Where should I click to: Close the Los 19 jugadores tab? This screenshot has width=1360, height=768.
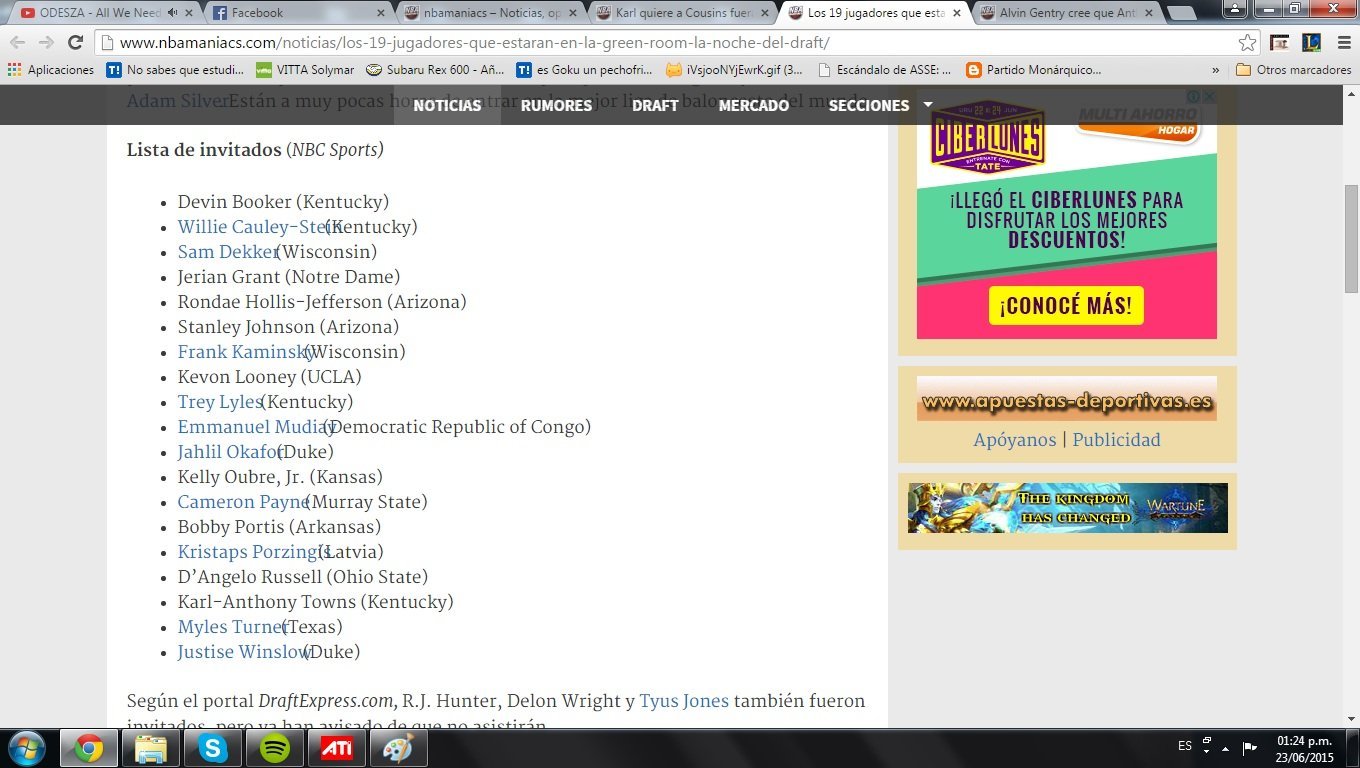[955, 13]
